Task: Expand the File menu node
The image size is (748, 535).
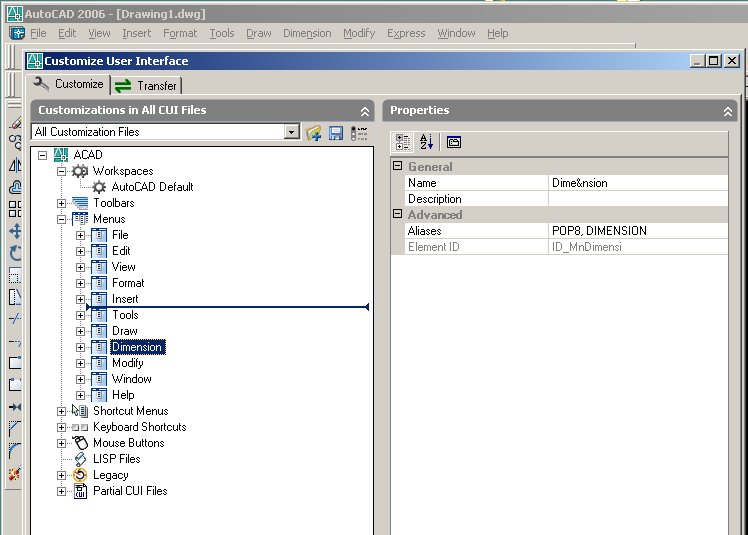Action: tap(81, 235)
